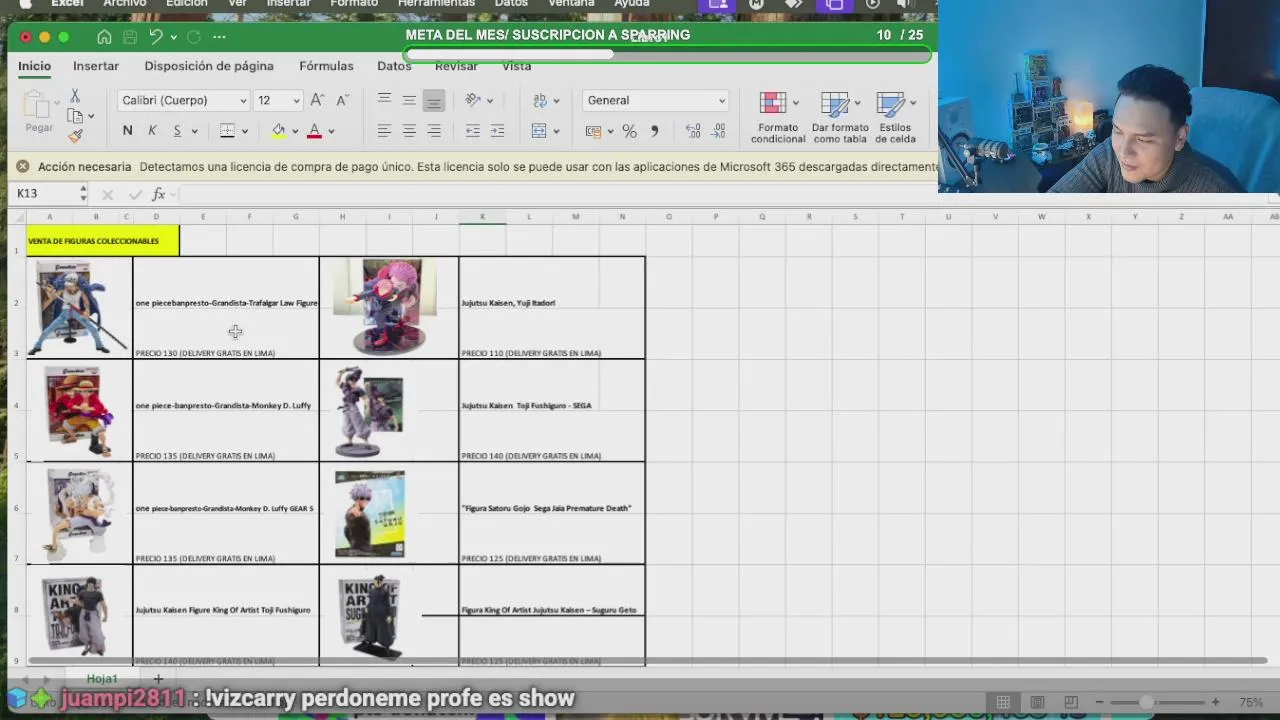Open the Calibri (Cuerpo) font name dropdown
The image size is (1280, 720).
[x=183, y=100]
